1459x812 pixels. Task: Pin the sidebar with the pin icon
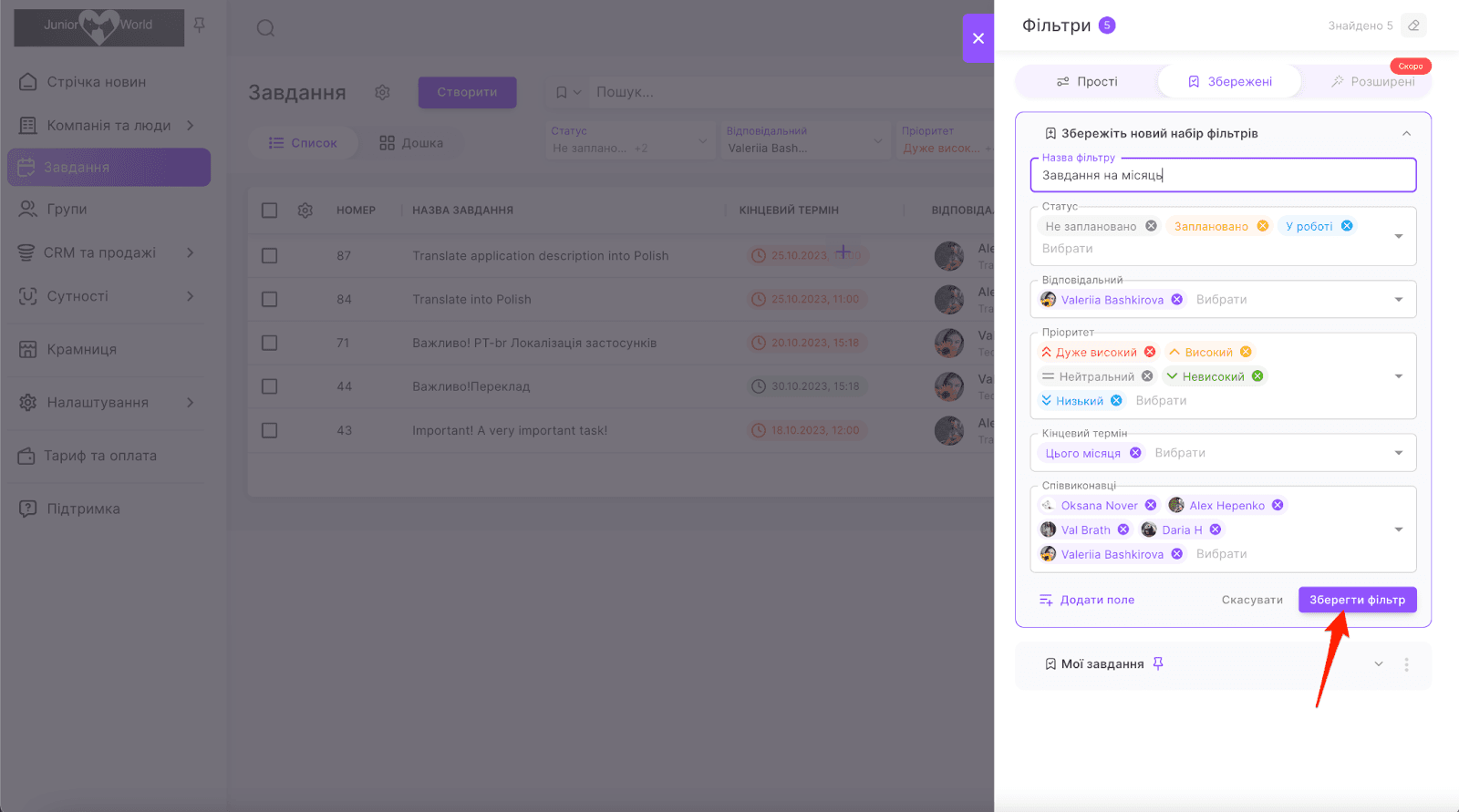[x=200, y=26]
